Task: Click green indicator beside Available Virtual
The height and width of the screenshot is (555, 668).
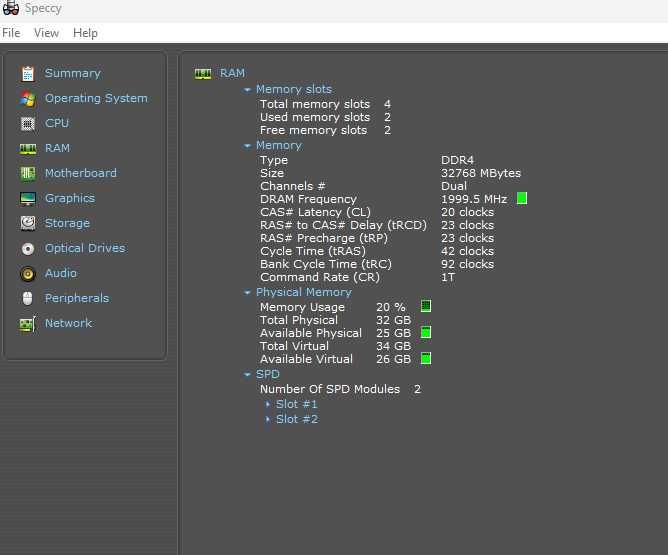Action: tap(426, 359)
